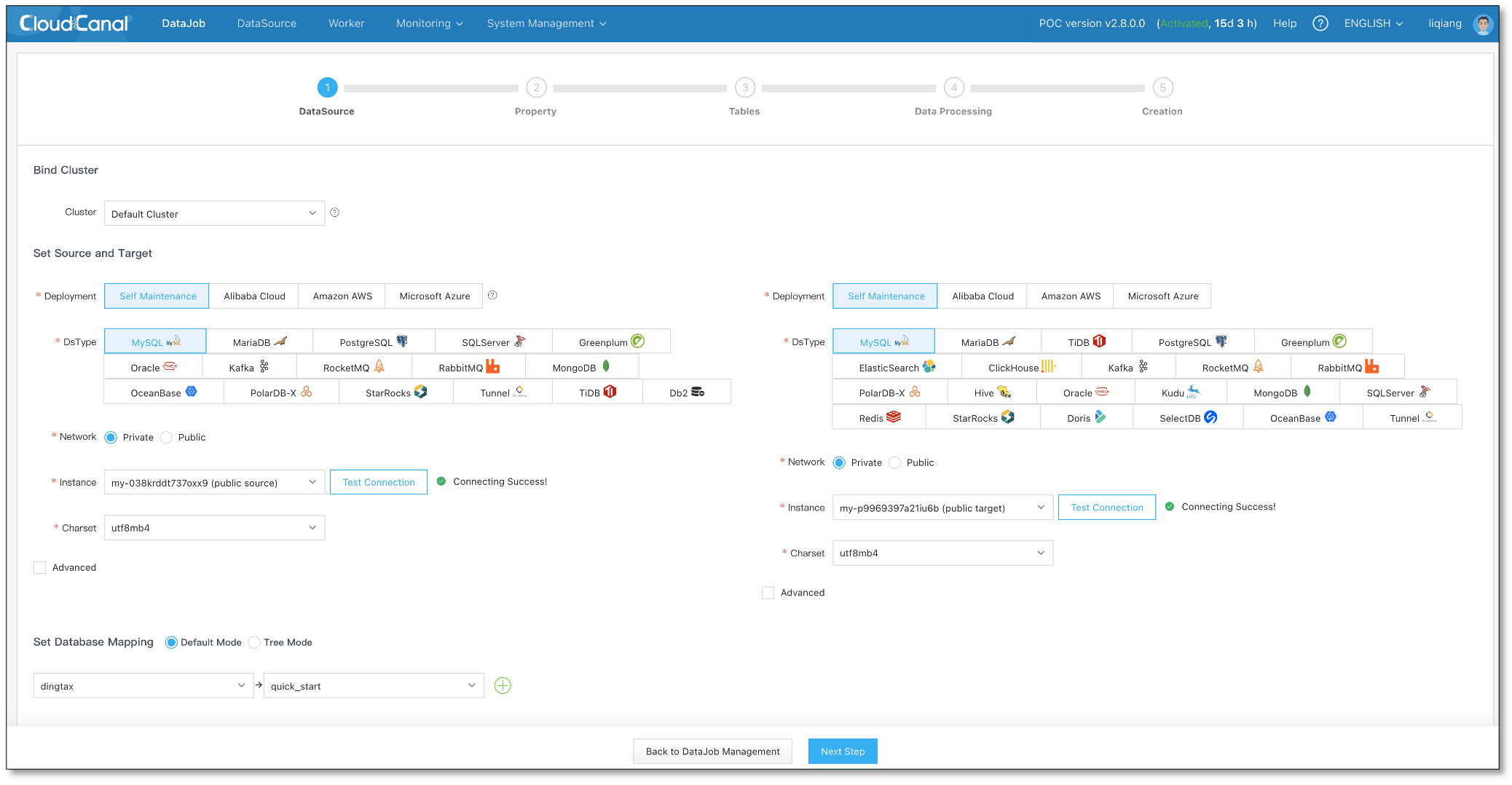The image size is (1512, 785).
Task: Select target DsType SelectDB
Action: [x=1189, y=417]
